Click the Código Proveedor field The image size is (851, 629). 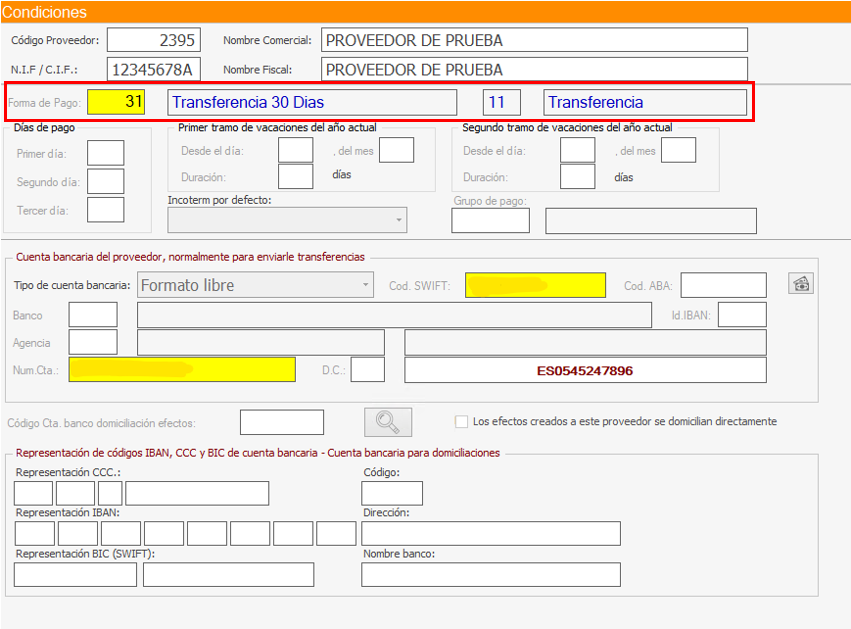[154, 40]
